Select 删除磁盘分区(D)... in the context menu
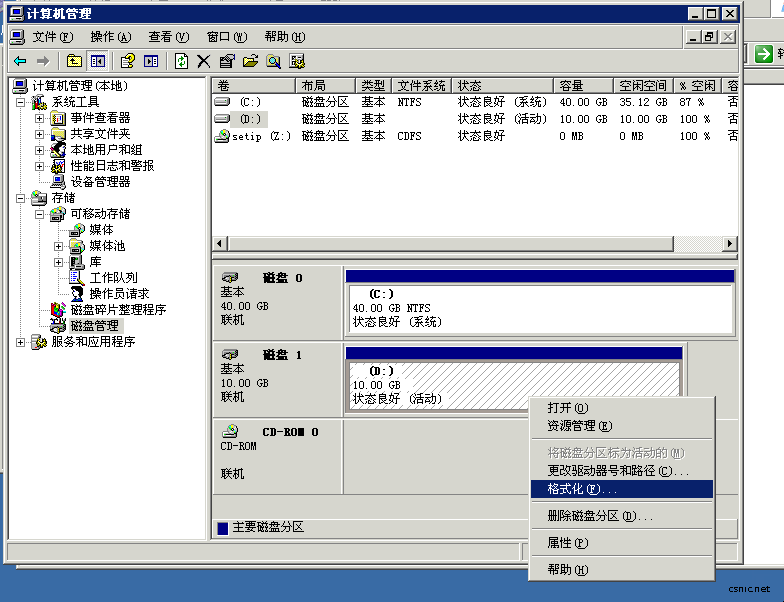Image resolution: width=784 pixels, height=602 pixels. [x=600, y=517]
